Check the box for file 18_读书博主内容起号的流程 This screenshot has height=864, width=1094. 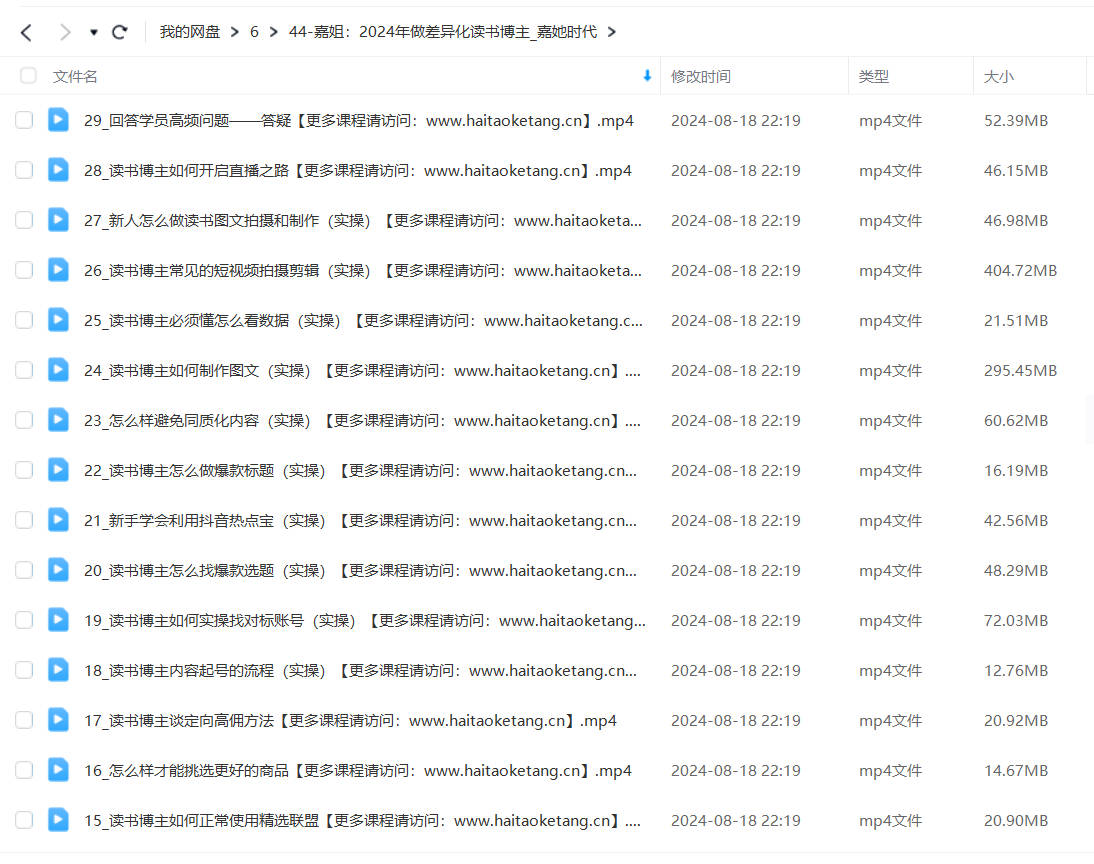tap(24, 670)
